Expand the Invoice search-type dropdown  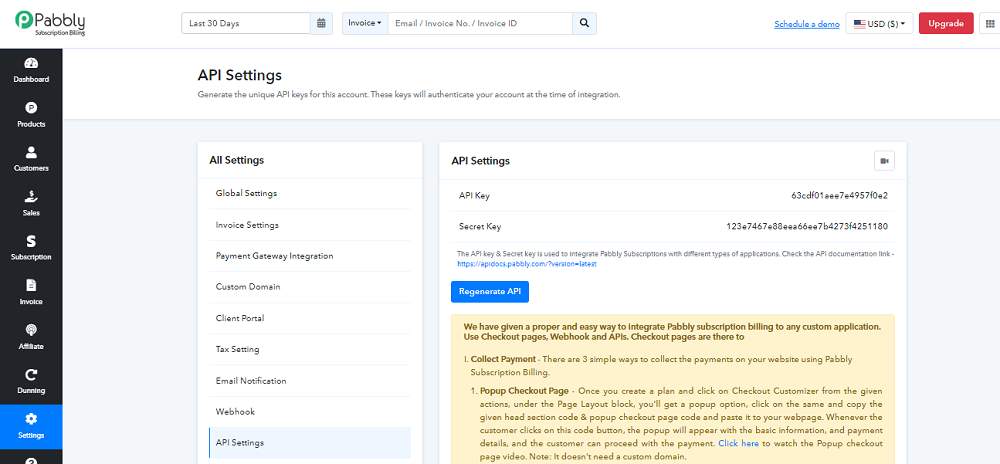point(365,24)
